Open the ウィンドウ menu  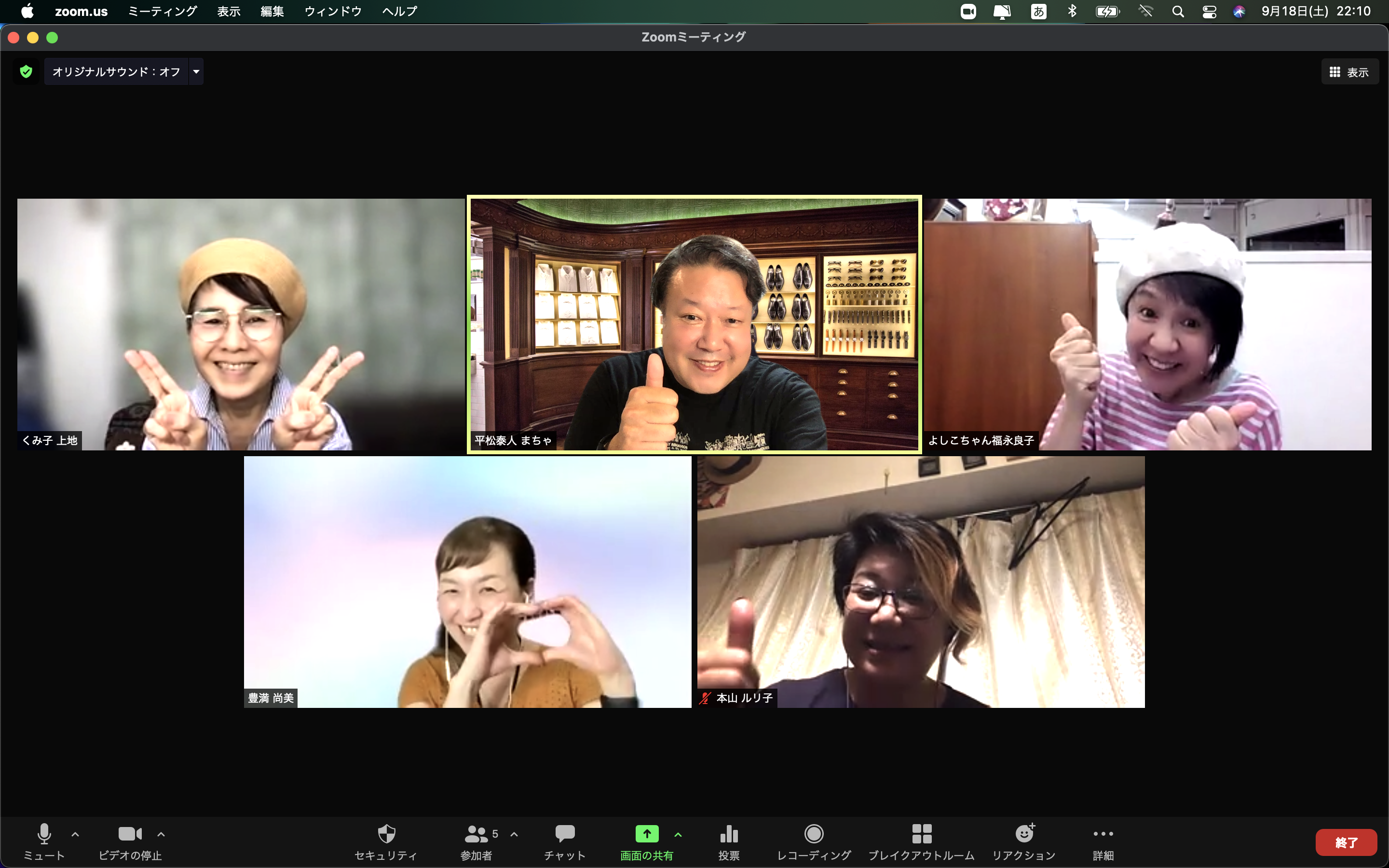click(x=333, y=12)
